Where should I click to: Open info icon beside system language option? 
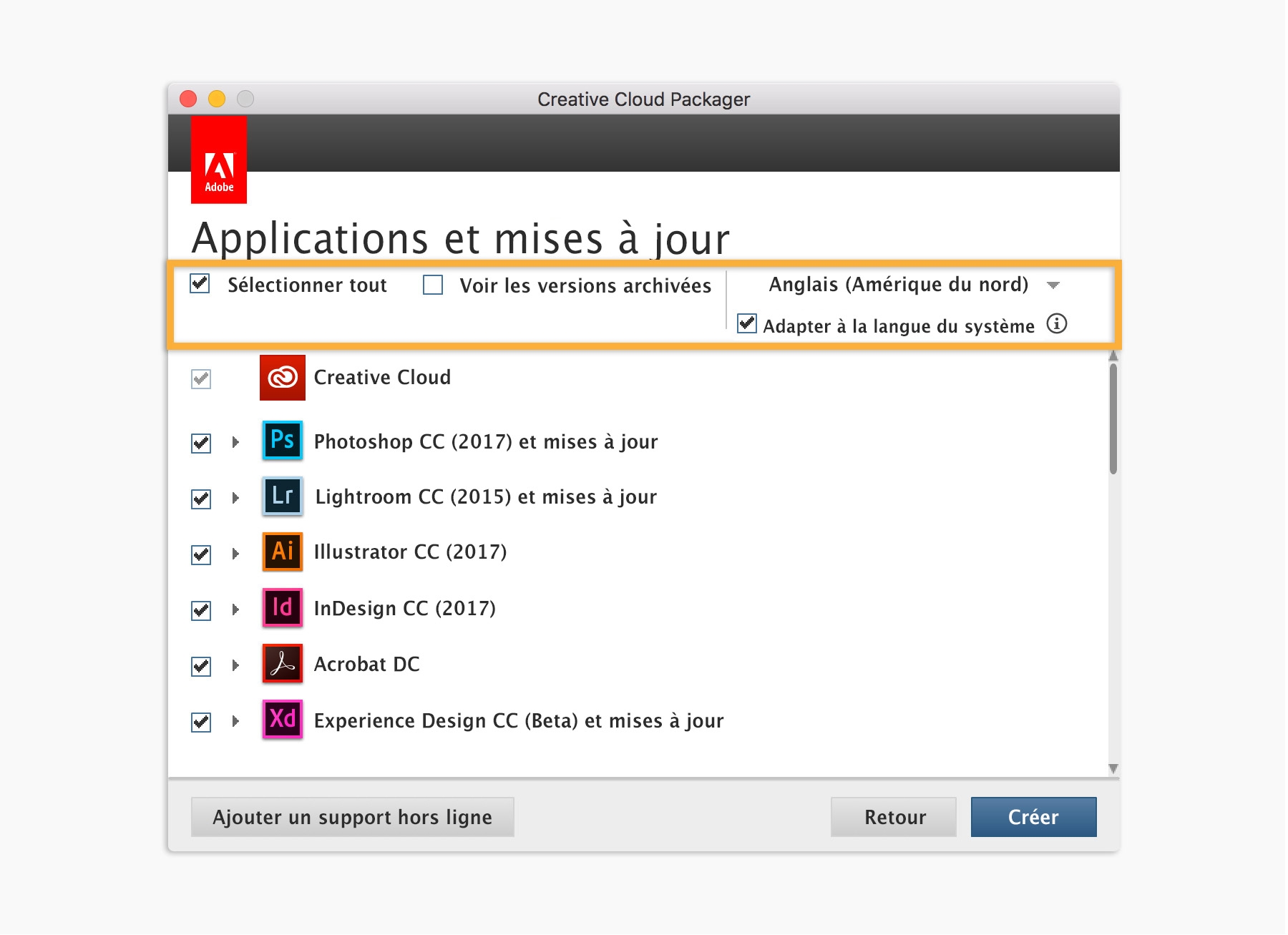[x=1057, y=324]
